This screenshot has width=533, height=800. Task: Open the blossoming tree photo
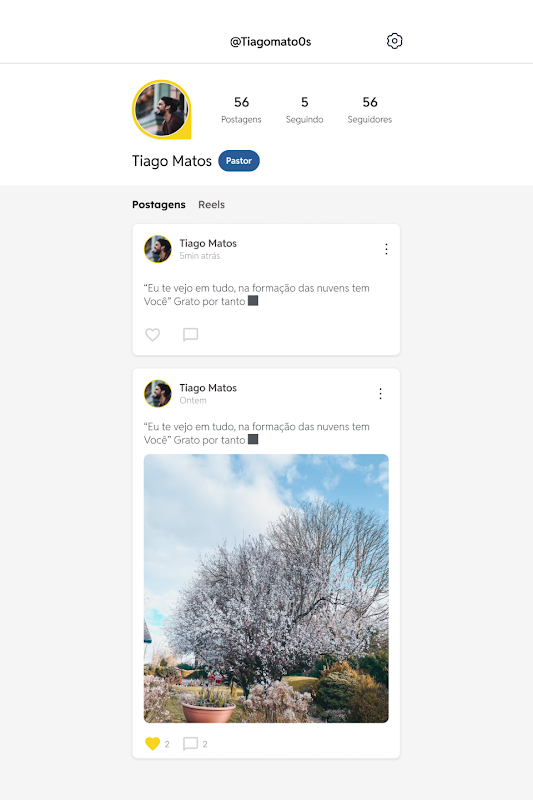pos(266,588)
